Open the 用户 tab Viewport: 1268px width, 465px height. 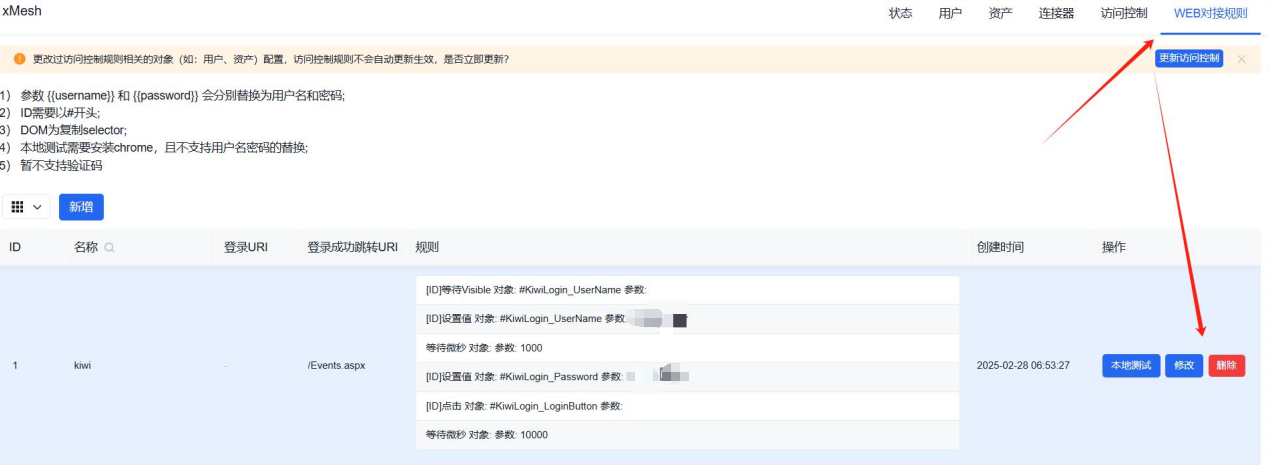950,14
